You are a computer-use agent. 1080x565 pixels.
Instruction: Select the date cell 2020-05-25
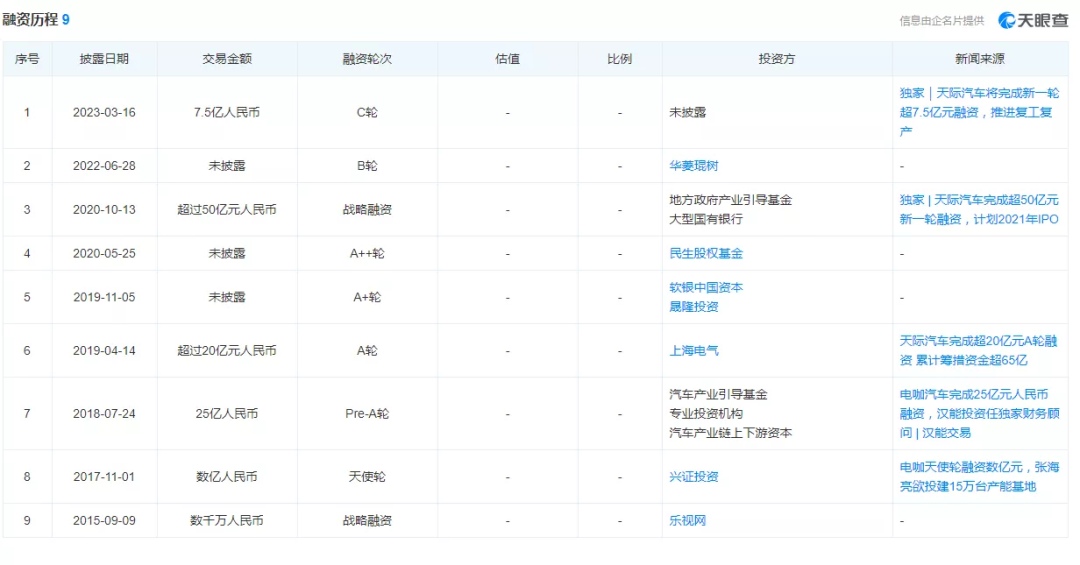tap(104, 254)
